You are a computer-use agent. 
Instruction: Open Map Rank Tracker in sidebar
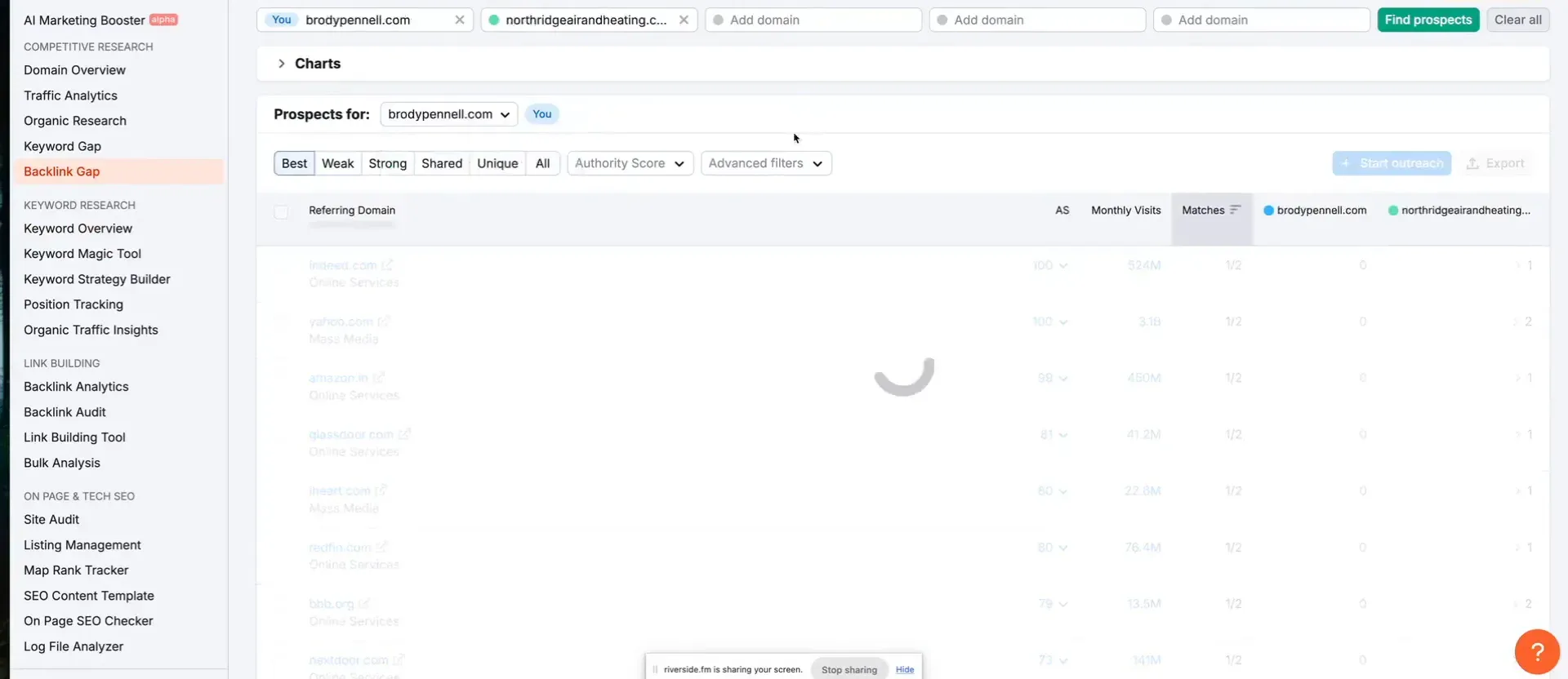76,570
